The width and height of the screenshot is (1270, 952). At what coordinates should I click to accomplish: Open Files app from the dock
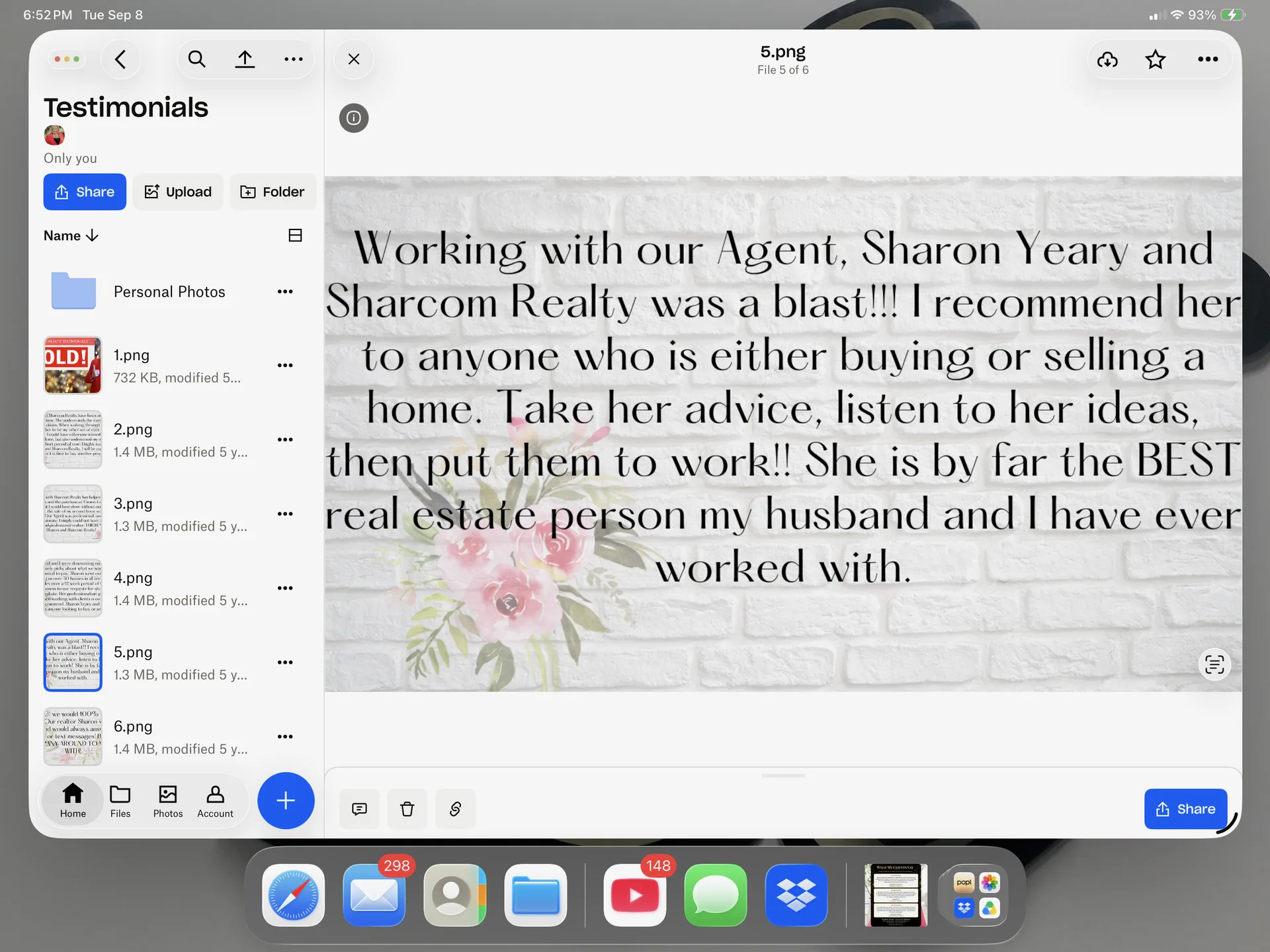(536, 895)
